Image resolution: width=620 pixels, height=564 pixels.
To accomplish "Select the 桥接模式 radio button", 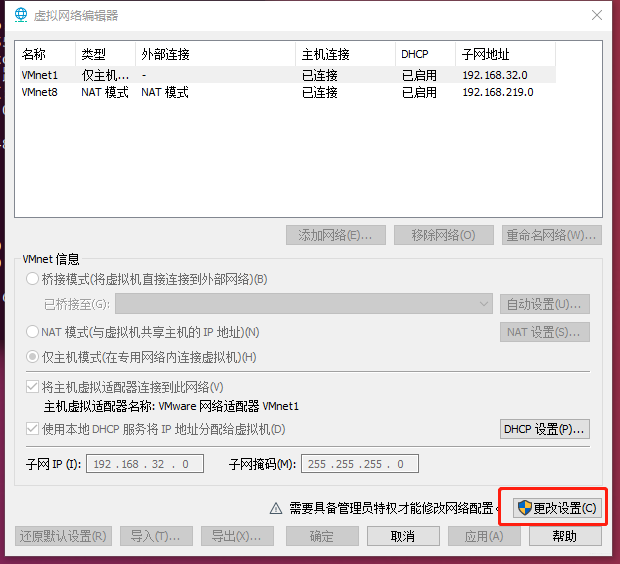I will pyautogui.click(x=32, y=279).
